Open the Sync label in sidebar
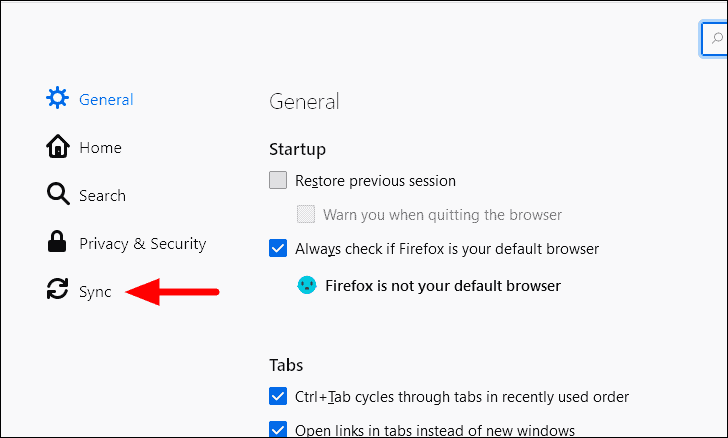Image resolution: width=728 pixels, height=438 pixels. (95, 292)
